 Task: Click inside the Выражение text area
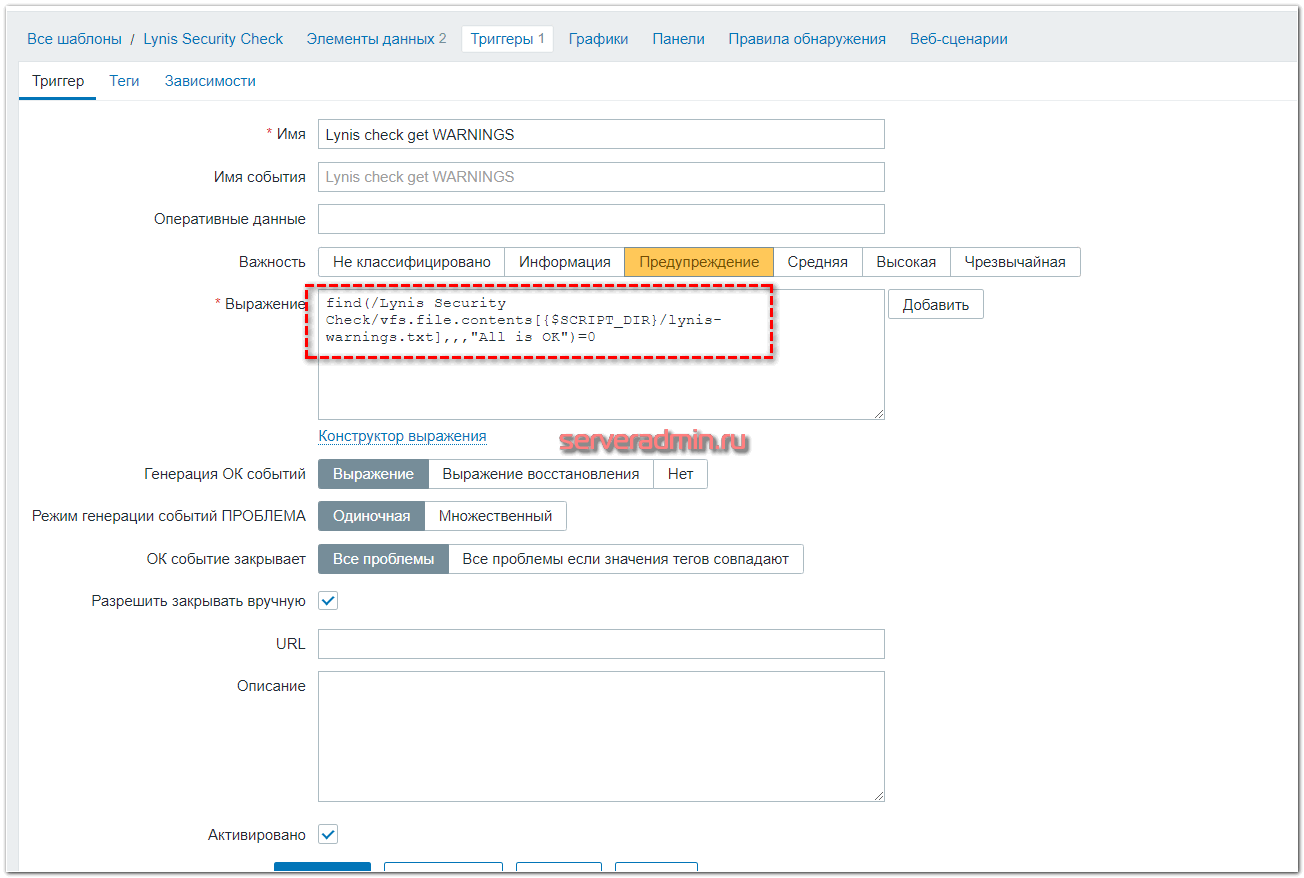601,355
